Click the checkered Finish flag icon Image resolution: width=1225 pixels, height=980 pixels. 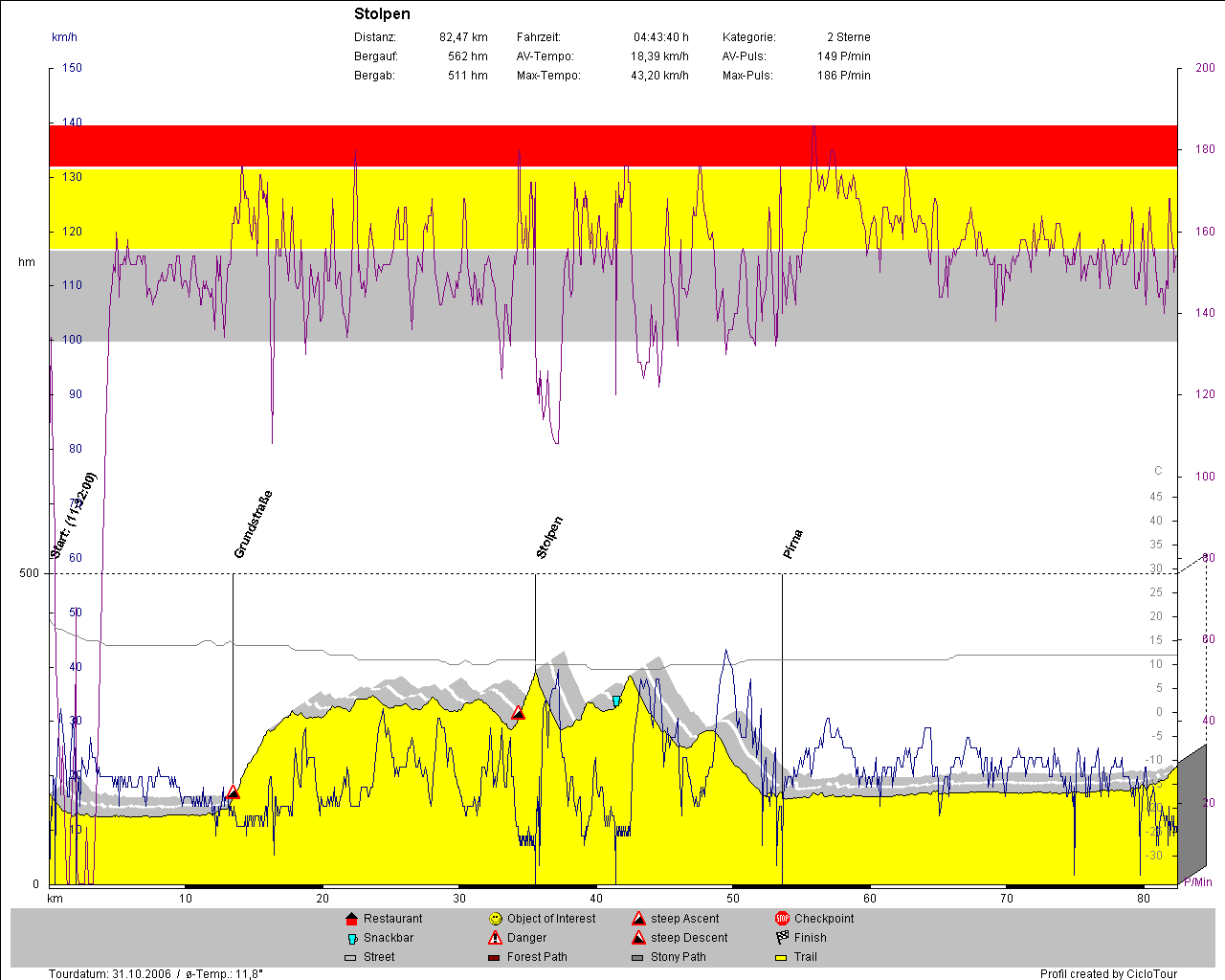click(x=782, y=938)
